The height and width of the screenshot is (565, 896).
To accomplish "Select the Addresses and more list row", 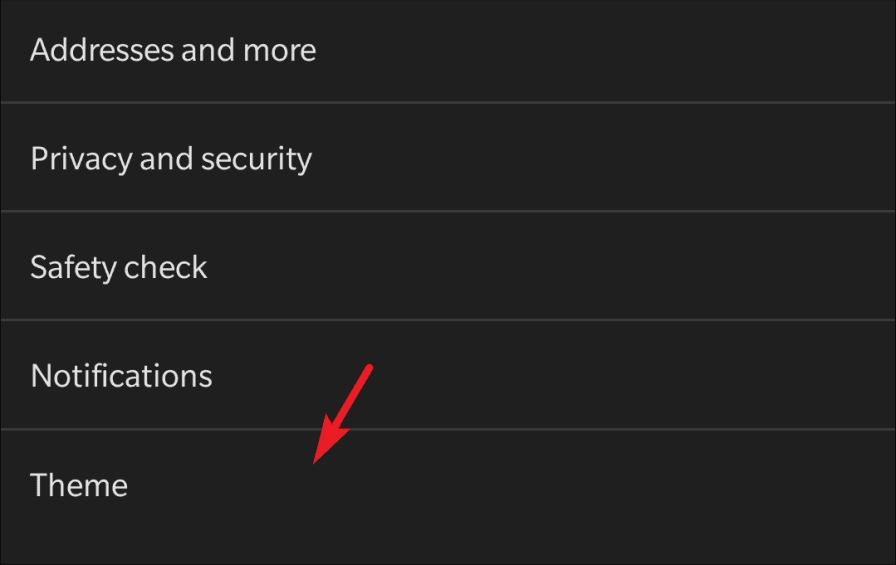I will point(448,50).
